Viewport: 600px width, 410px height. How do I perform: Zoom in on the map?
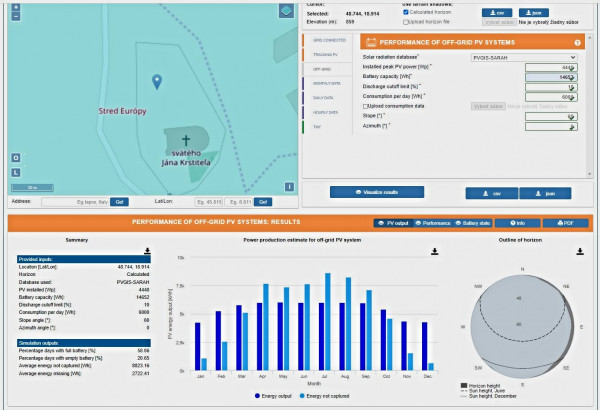tap(16, 7)
